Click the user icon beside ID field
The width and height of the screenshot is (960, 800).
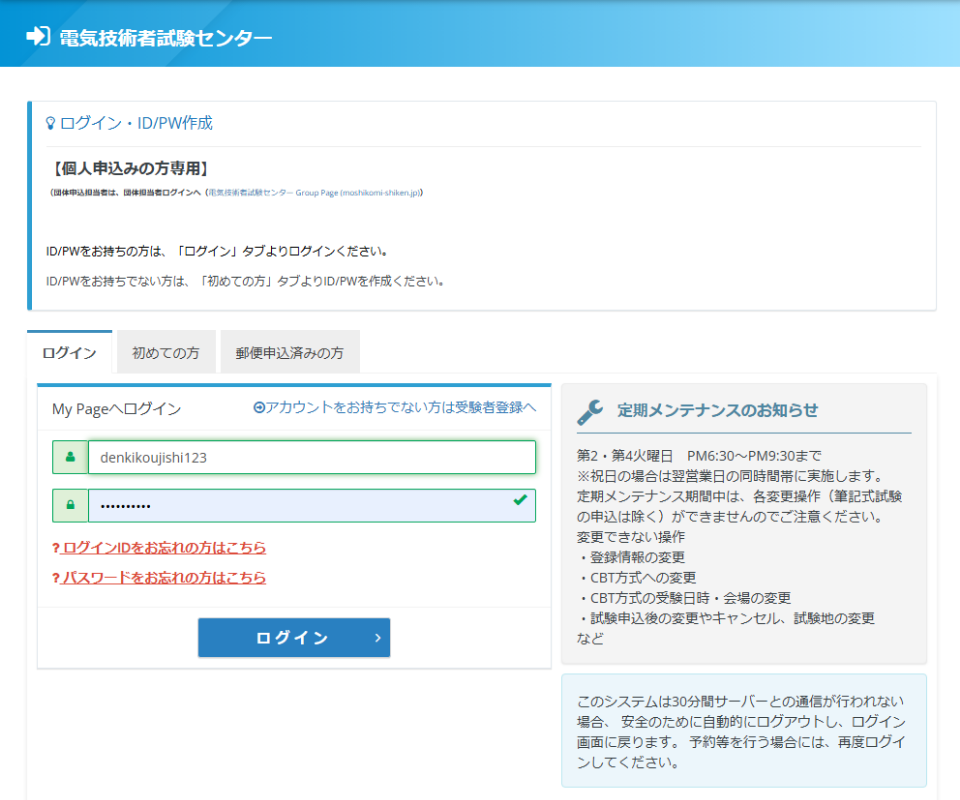click(70, 457)
